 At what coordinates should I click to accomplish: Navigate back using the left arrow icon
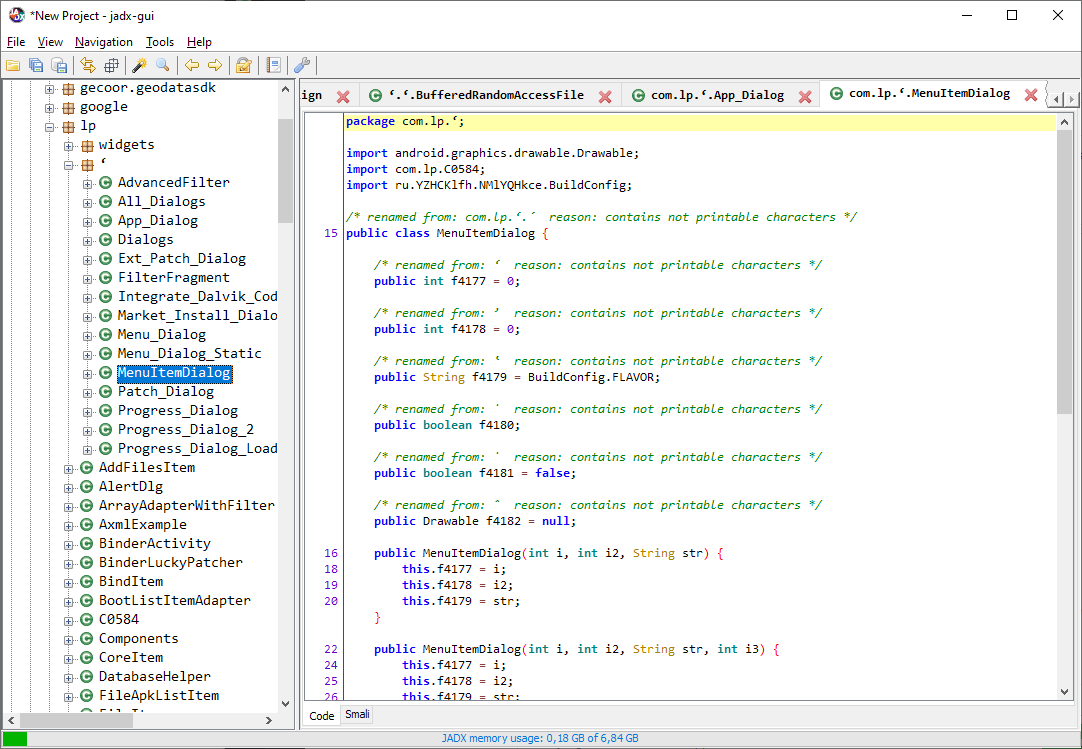pyautogui.click(x=191, y=65)
